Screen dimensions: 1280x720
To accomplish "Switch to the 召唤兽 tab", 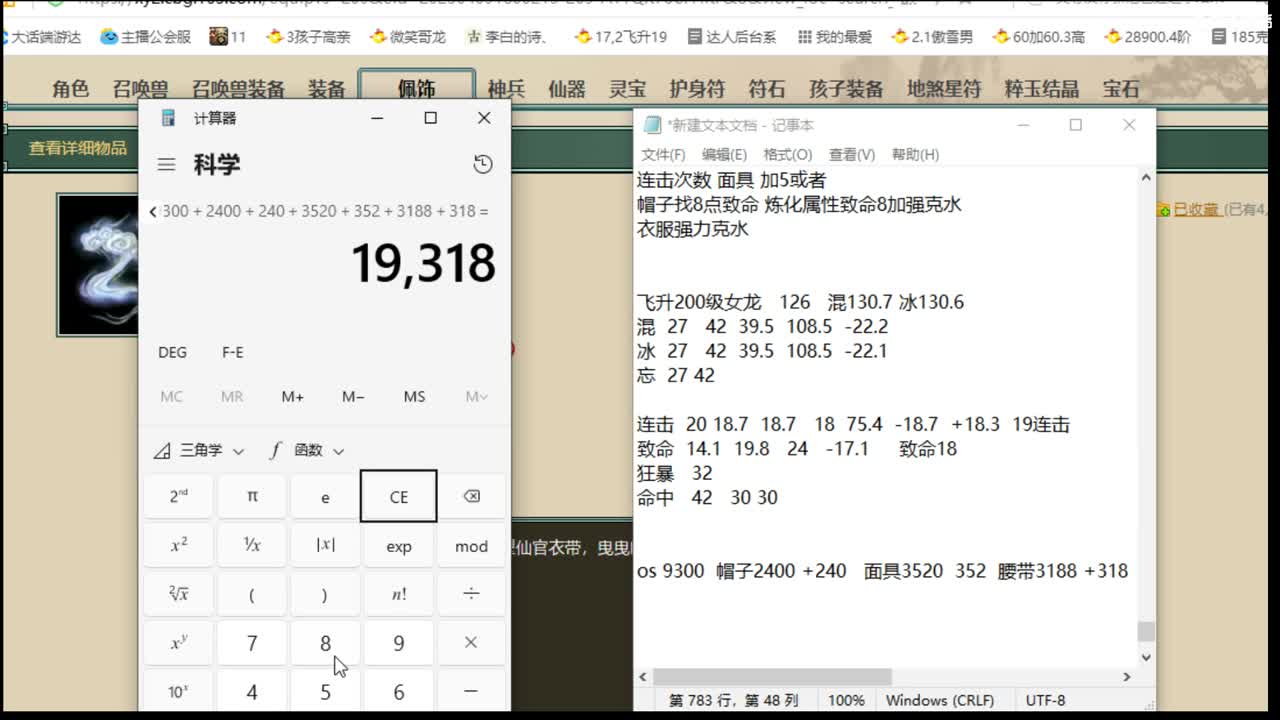I will pyautogui.click(x=141, y=89).
